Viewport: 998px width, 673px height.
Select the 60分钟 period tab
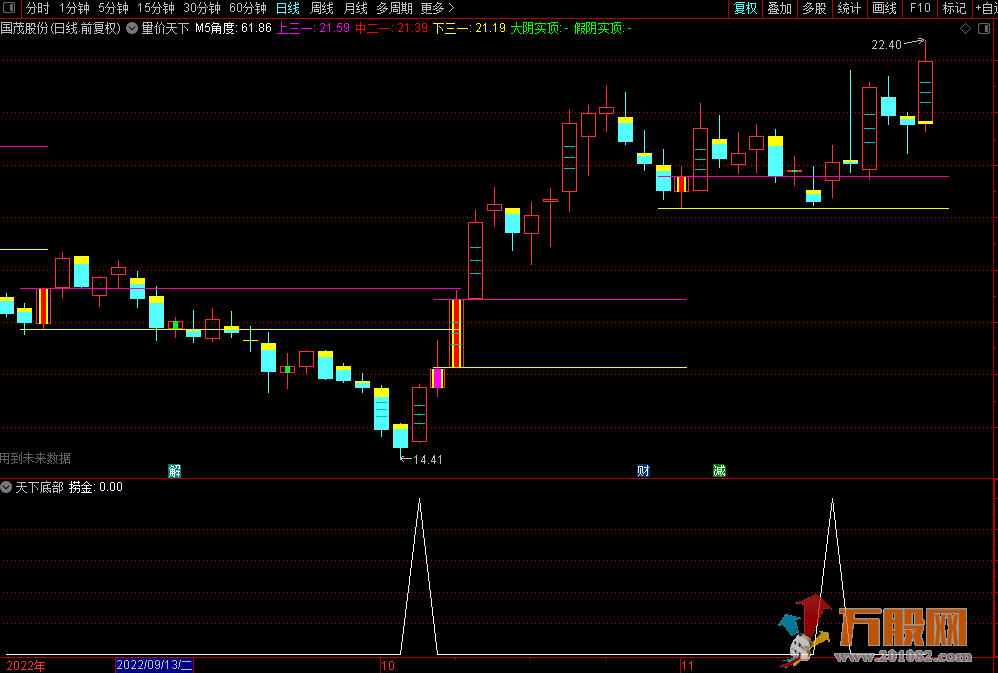pyautogui.click(x=248, y=8)
